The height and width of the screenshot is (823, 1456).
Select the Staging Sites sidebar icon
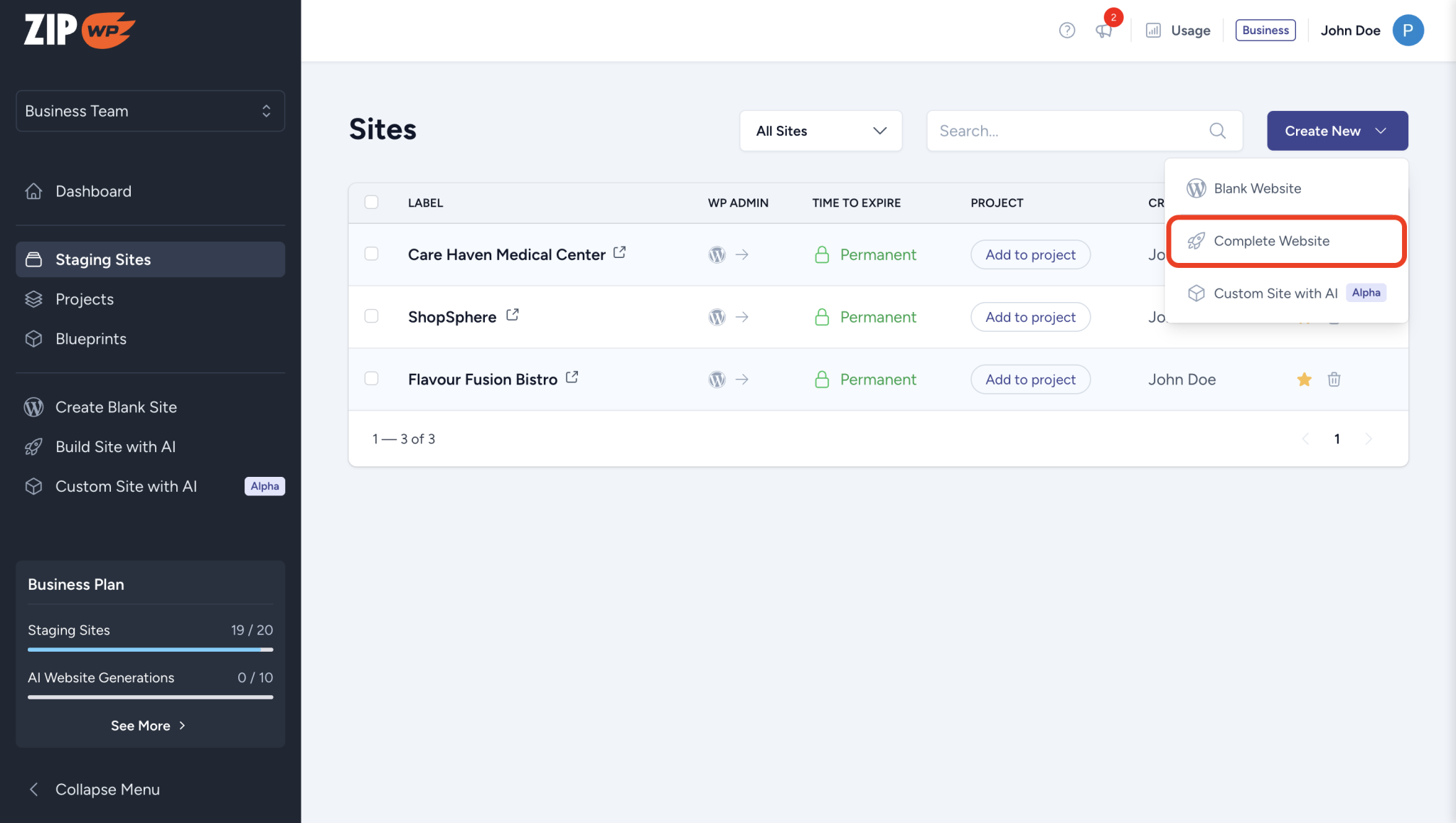click(x=33, y=259)
